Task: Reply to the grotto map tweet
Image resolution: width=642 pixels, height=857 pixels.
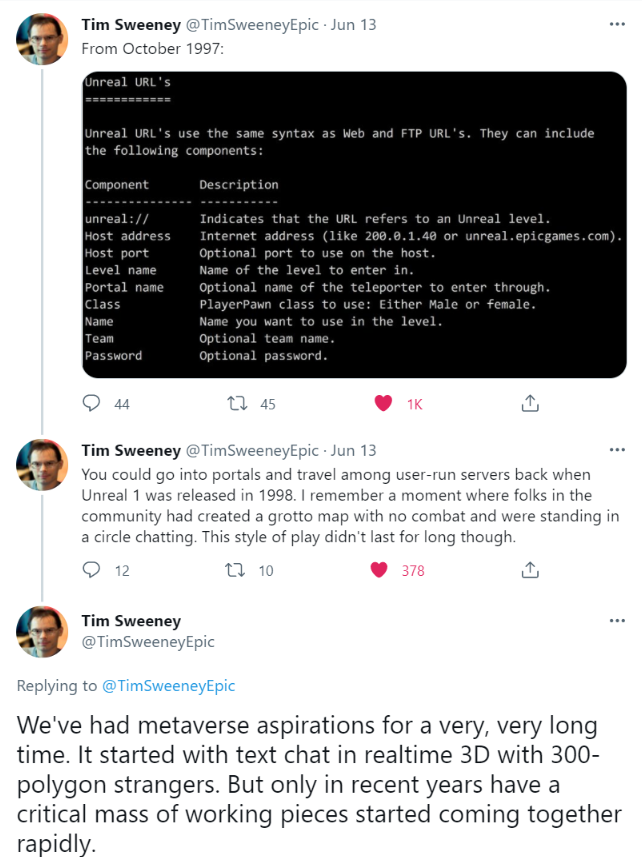Action: [x=92, y=570]
